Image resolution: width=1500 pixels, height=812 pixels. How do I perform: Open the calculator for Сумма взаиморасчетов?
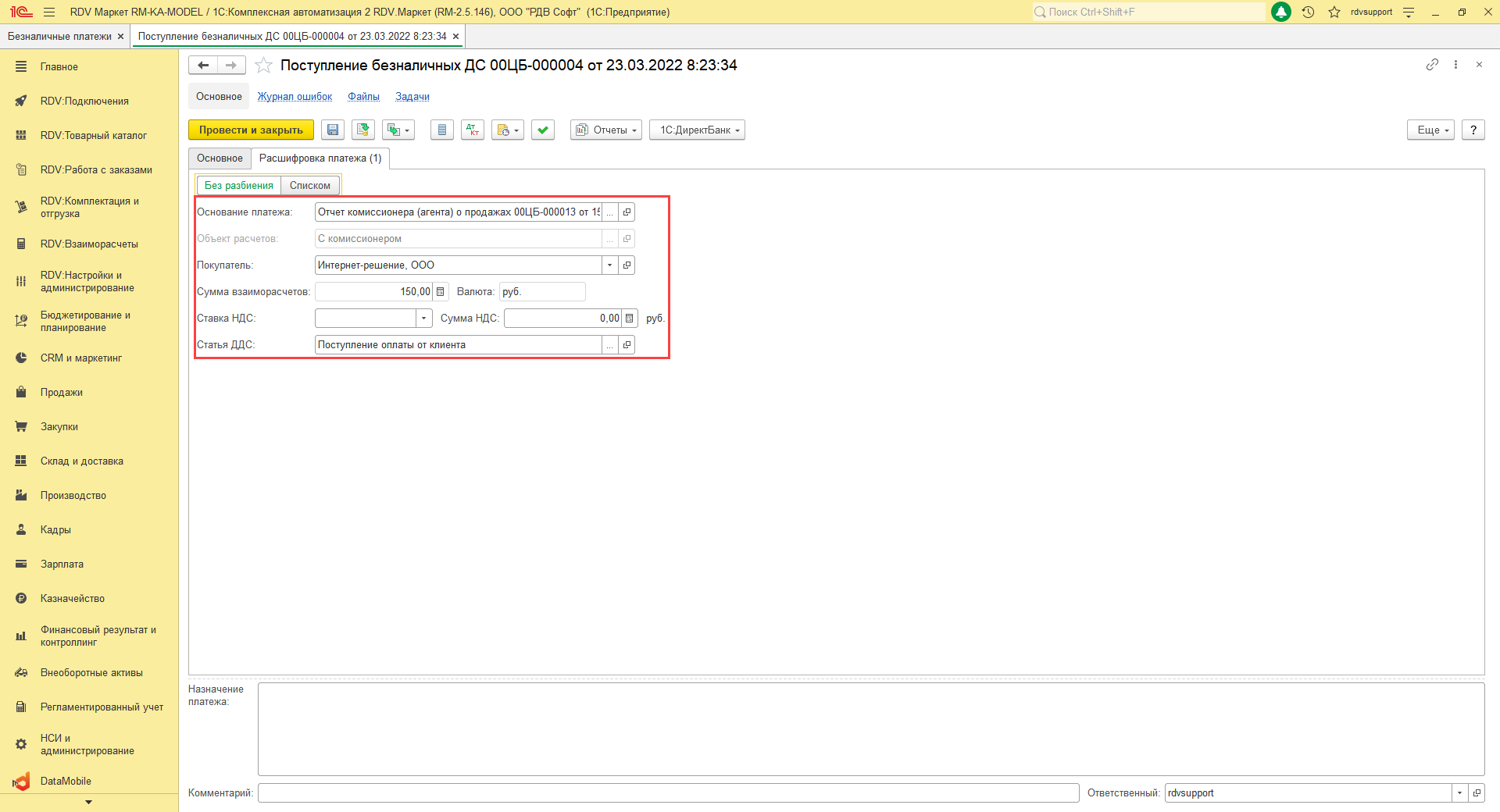[x=441, y=292]
